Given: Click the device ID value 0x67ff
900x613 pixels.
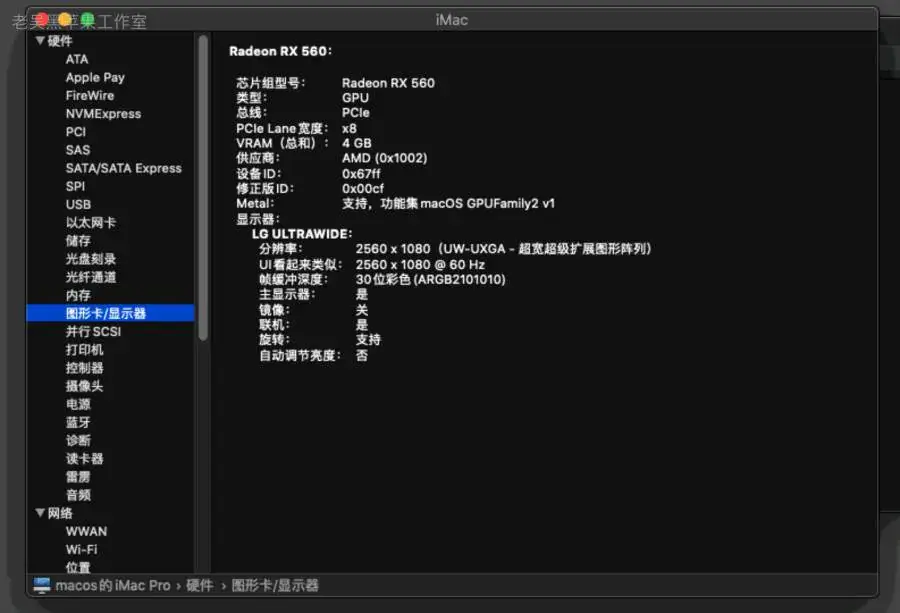Looking at the screenshot, I should coord(361,173).
